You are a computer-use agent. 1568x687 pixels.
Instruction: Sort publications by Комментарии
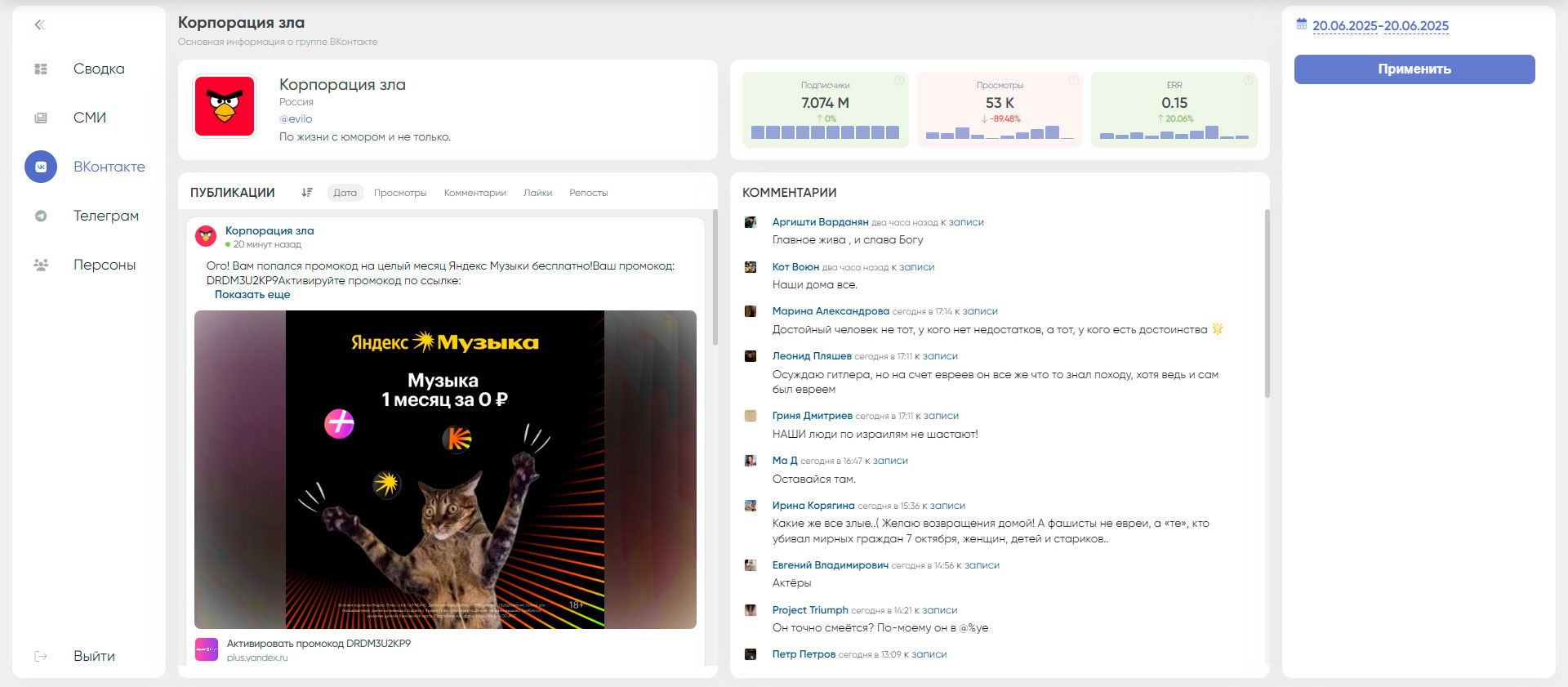pos(474,193)
